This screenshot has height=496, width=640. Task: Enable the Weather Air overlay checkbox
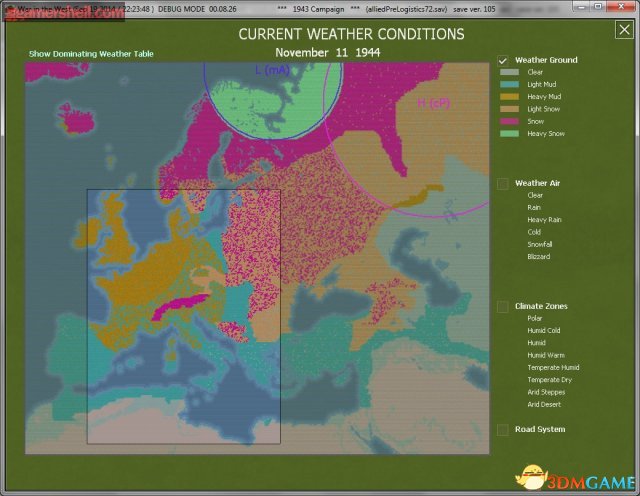point(503,183)
